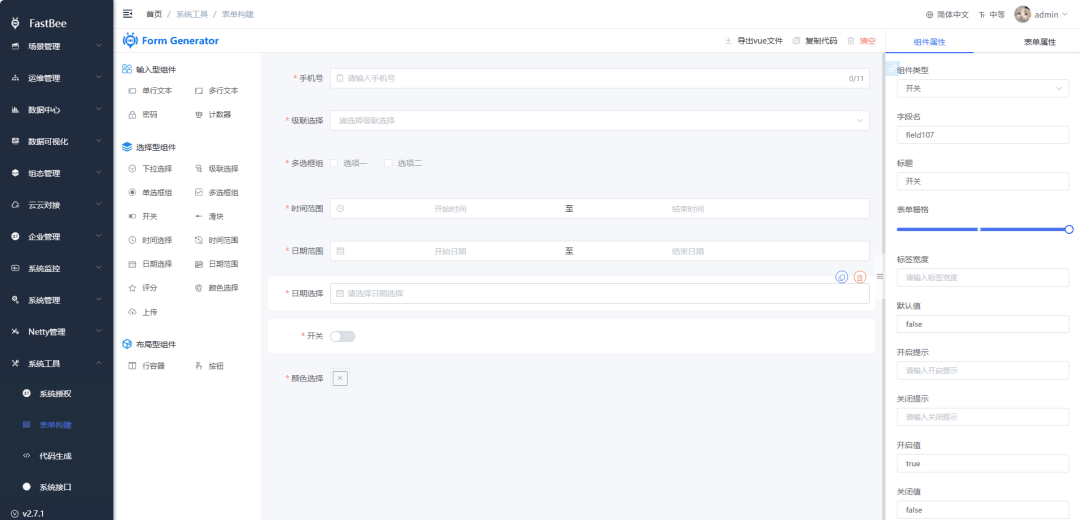The image size is (1080, 520).
Task: Click the 标签宽度 input field
Action: (983, 278)
